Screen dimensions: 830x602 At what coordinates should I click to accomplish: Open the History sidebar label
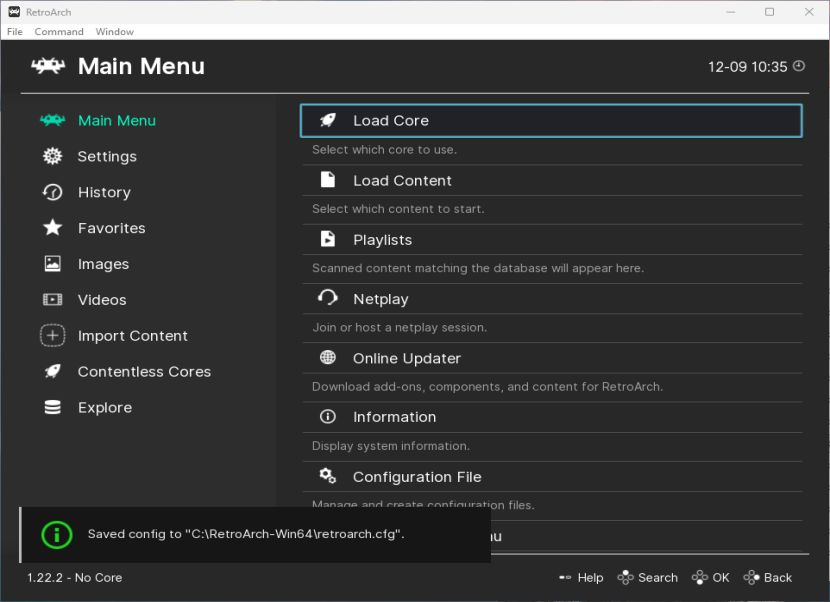pos(104,193)
